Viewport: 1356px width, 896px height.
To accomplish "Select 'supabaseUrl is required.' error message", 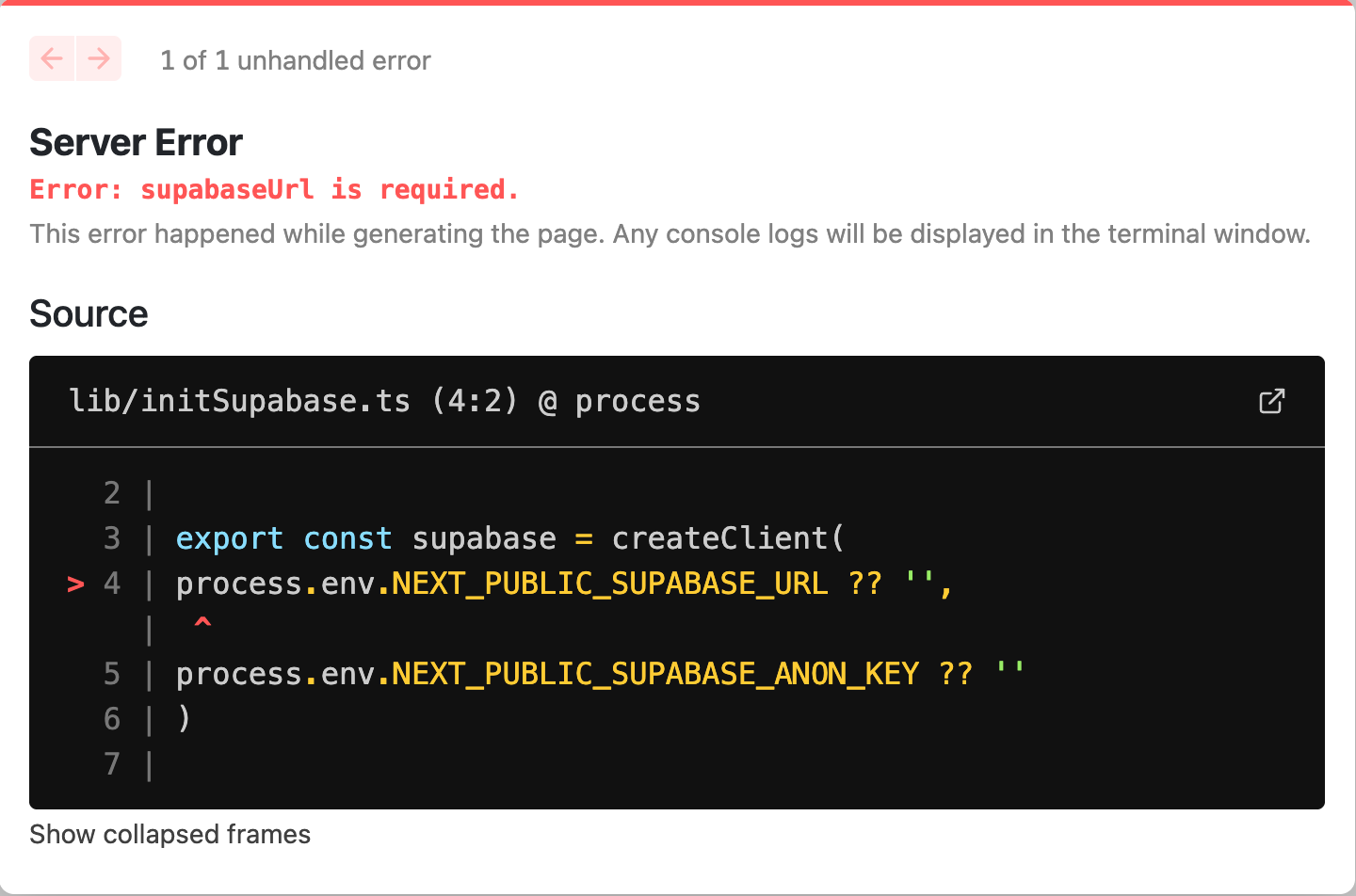I will [x=330, y=189].
